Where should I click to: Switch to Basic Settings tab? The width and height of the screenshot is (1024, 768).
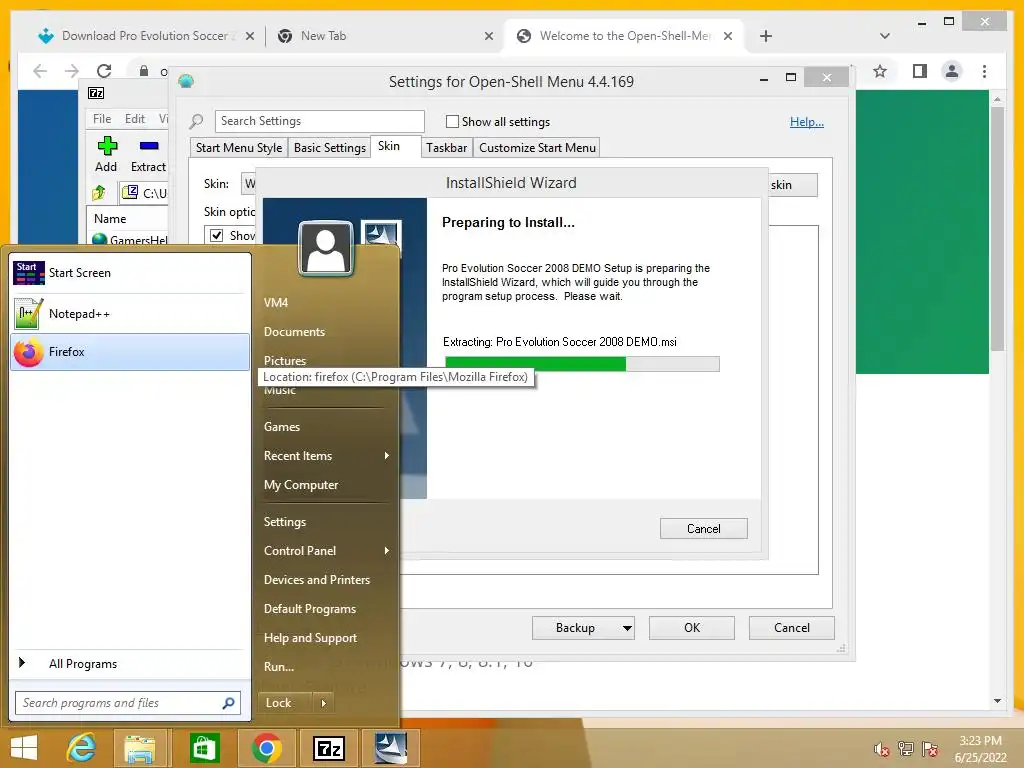330,148
